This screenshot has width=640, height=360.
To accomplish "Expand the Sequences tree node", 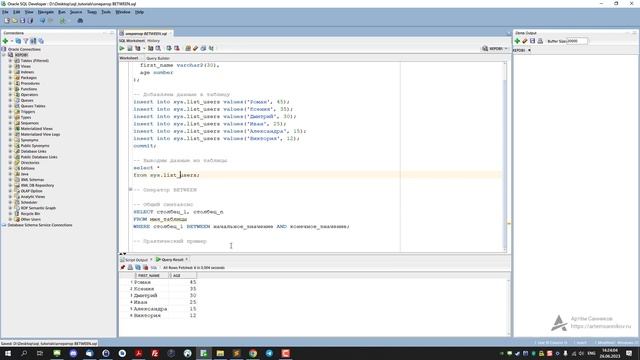I will [x=10, y=123].
